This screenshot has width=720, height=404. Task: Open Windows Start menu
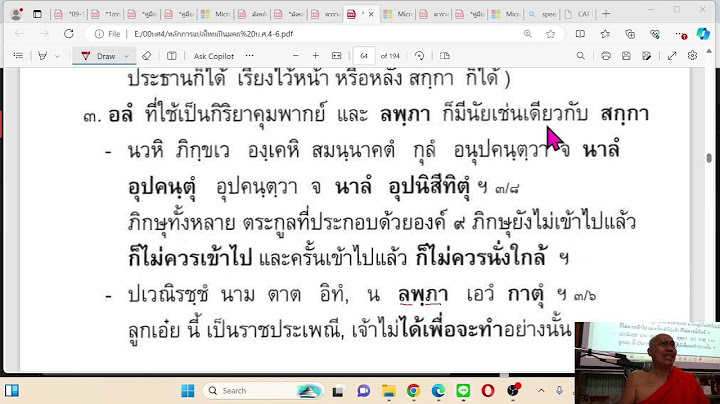(188, 391)
